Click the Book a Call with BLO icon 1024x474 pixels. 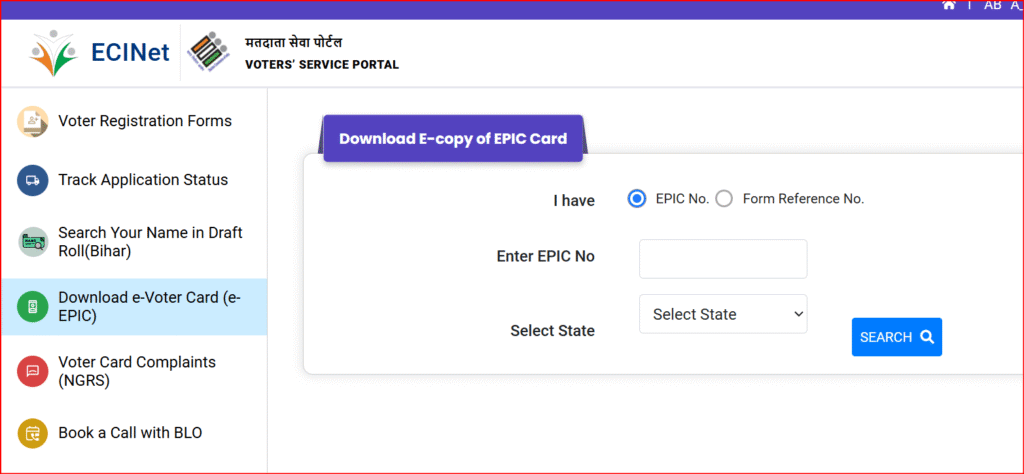click(33, 433)
